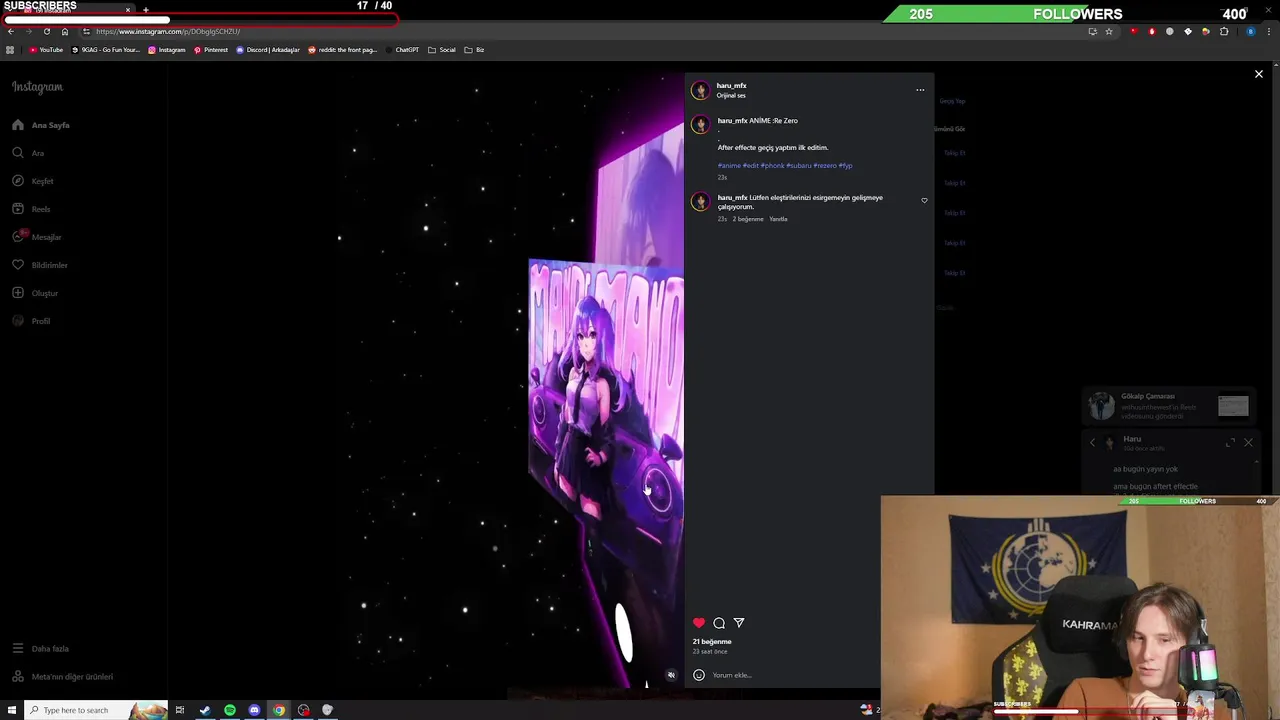This screenshot has height=720, width=1280.
Task: Go back in the browser
Action: point(11,31)
